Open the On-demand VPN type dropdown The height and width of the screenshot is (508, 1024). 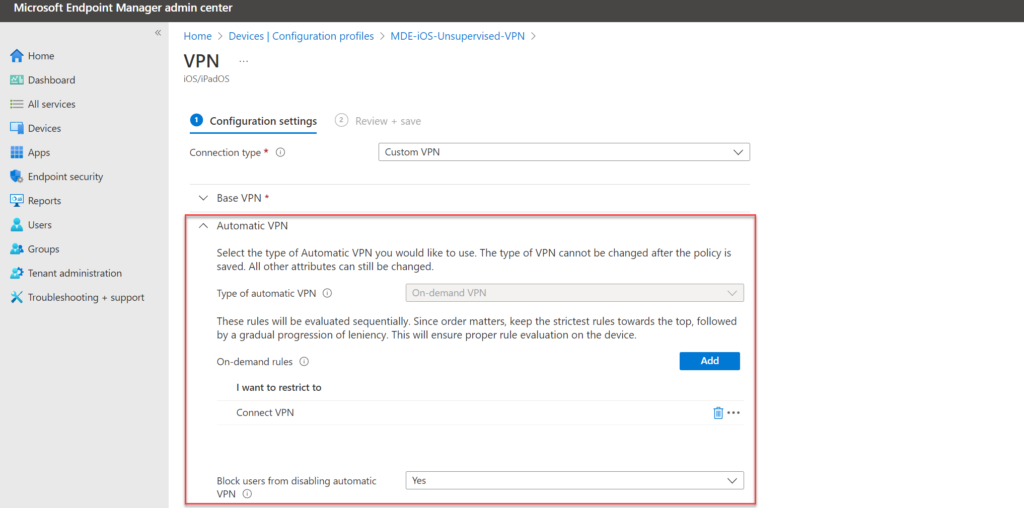tap(575, 293)
